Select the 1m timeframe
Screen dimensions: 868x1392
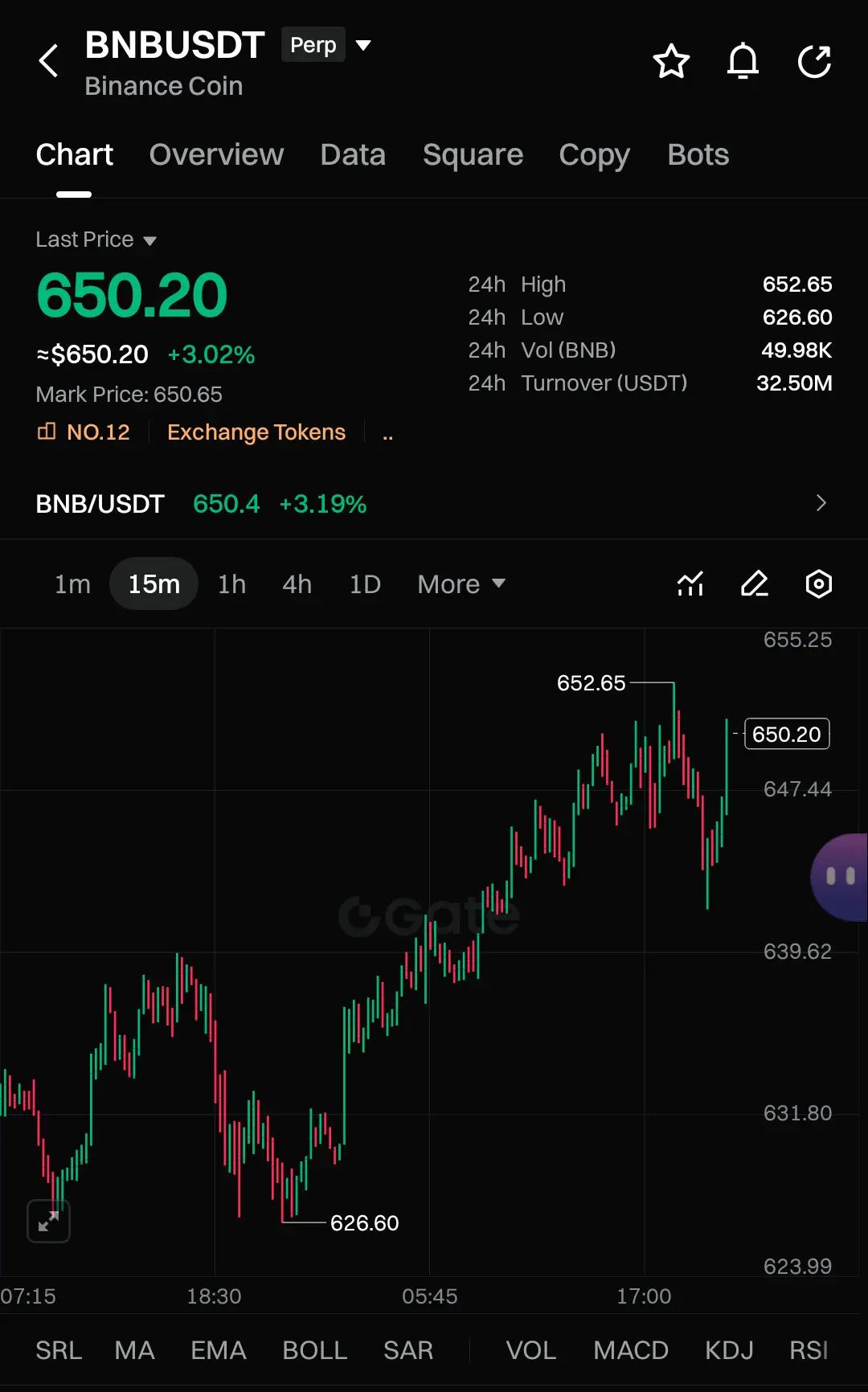point(72,584)
